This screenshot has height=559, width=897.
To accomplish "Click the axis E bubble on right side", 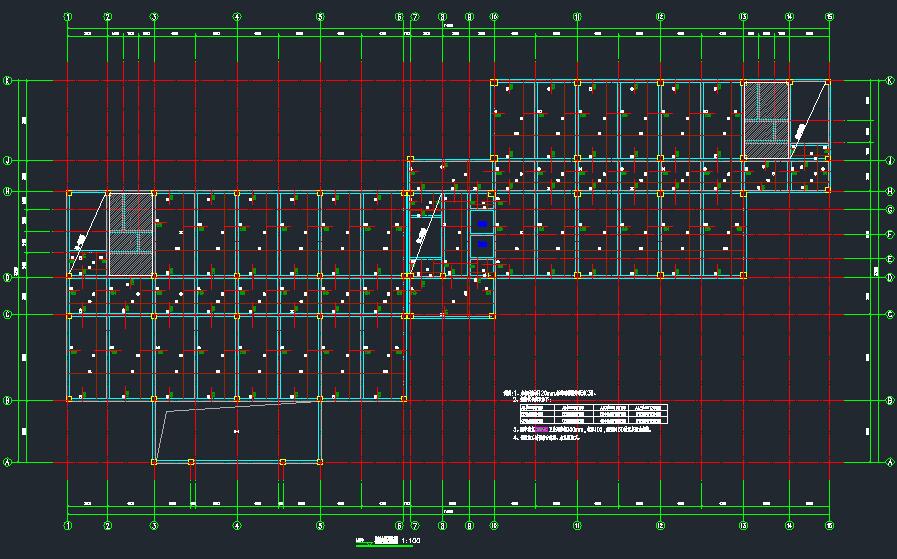I will point(889,258).
